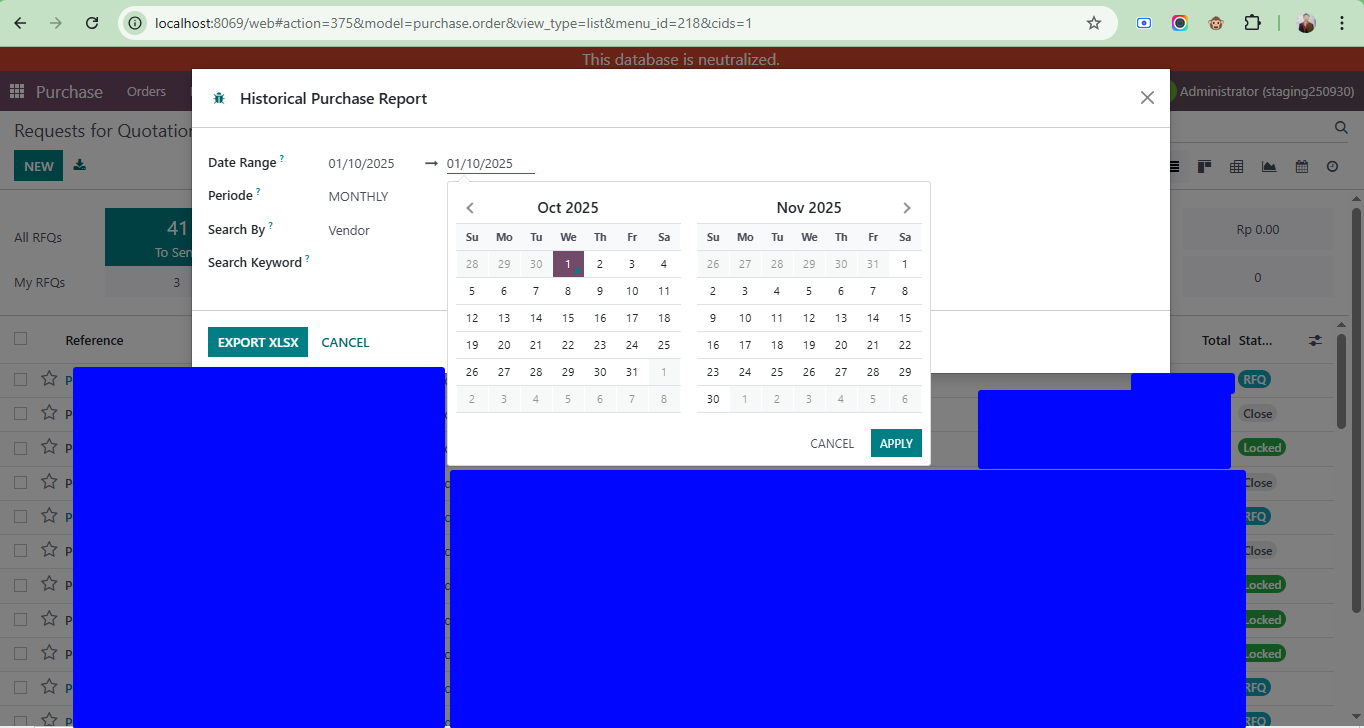Click the All RFQs label
The width and height of the screenshot is (1364, 728).
(38, 238)
